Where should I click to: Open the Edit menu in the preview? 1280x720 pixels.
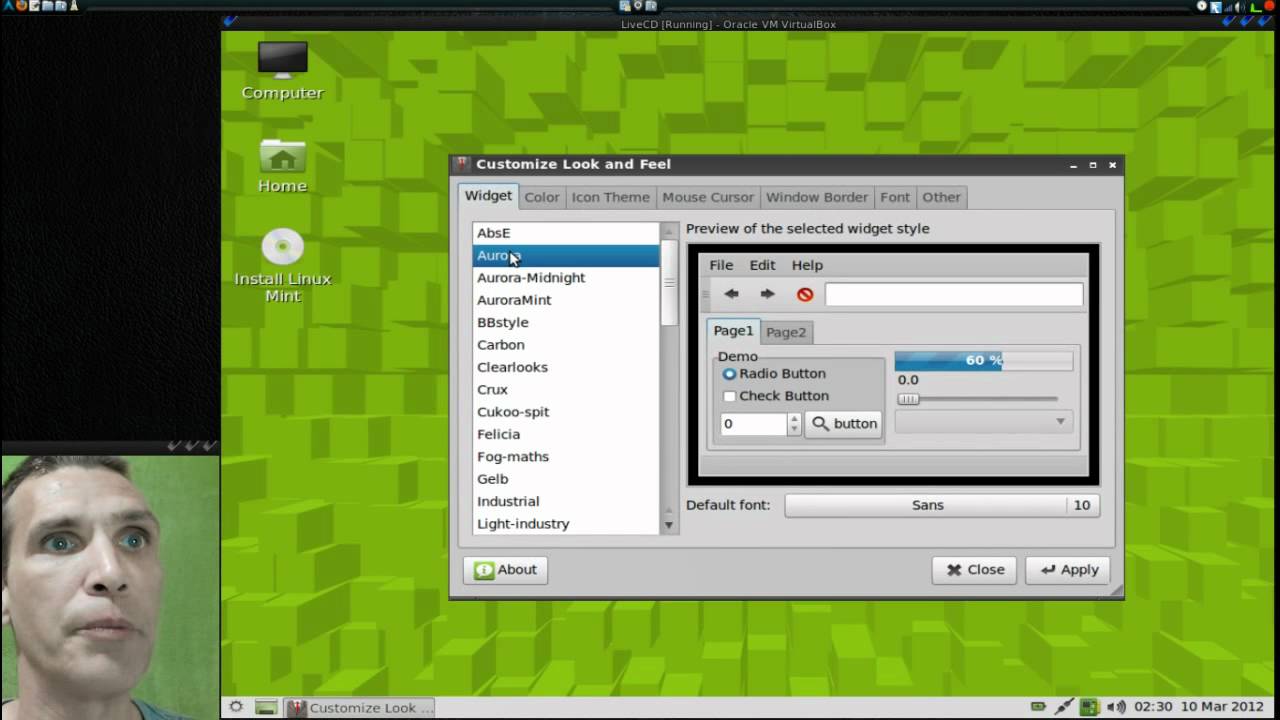(x=762, y=265)
